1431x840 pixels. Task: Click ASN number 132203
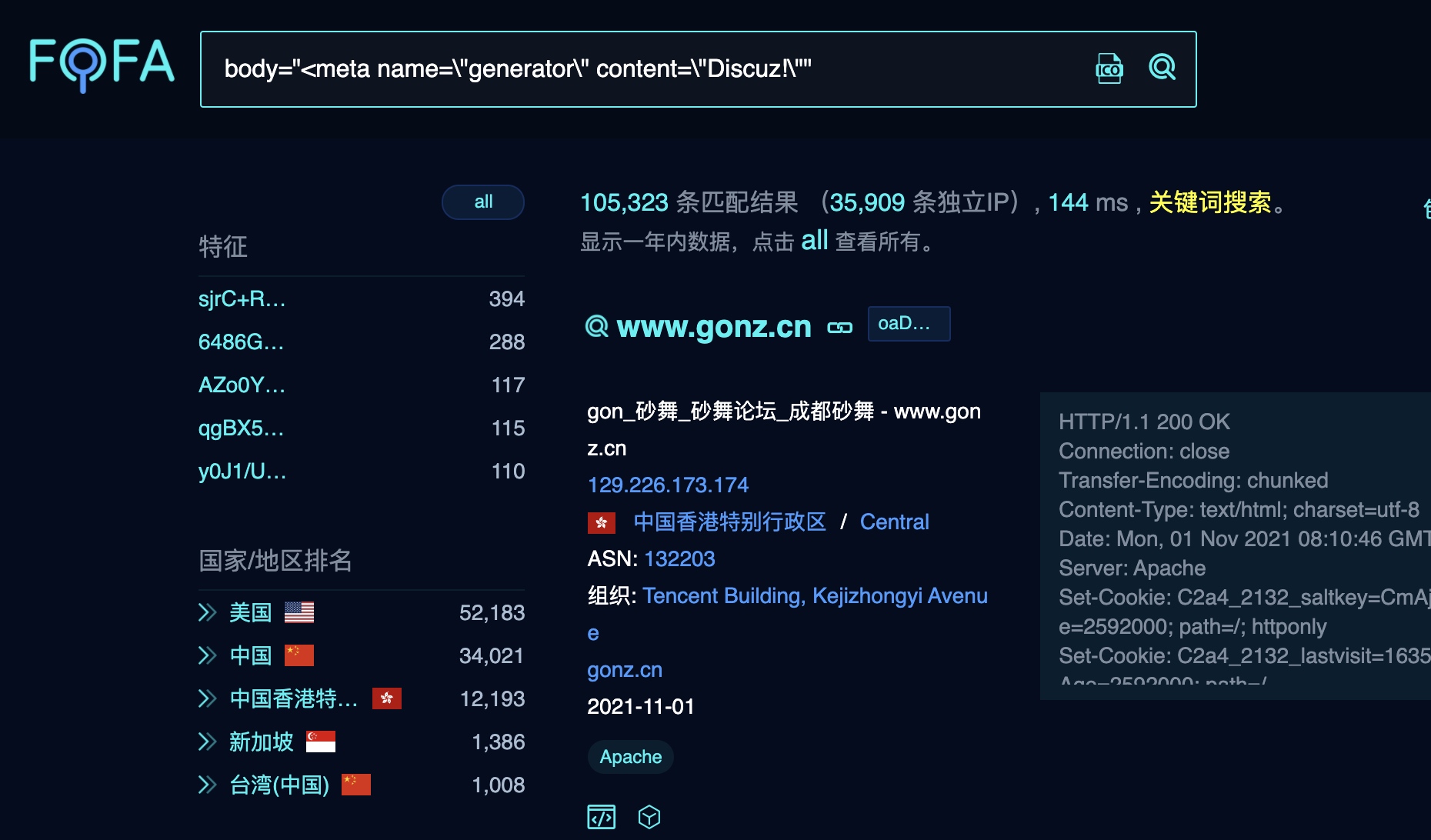[679, 558]
